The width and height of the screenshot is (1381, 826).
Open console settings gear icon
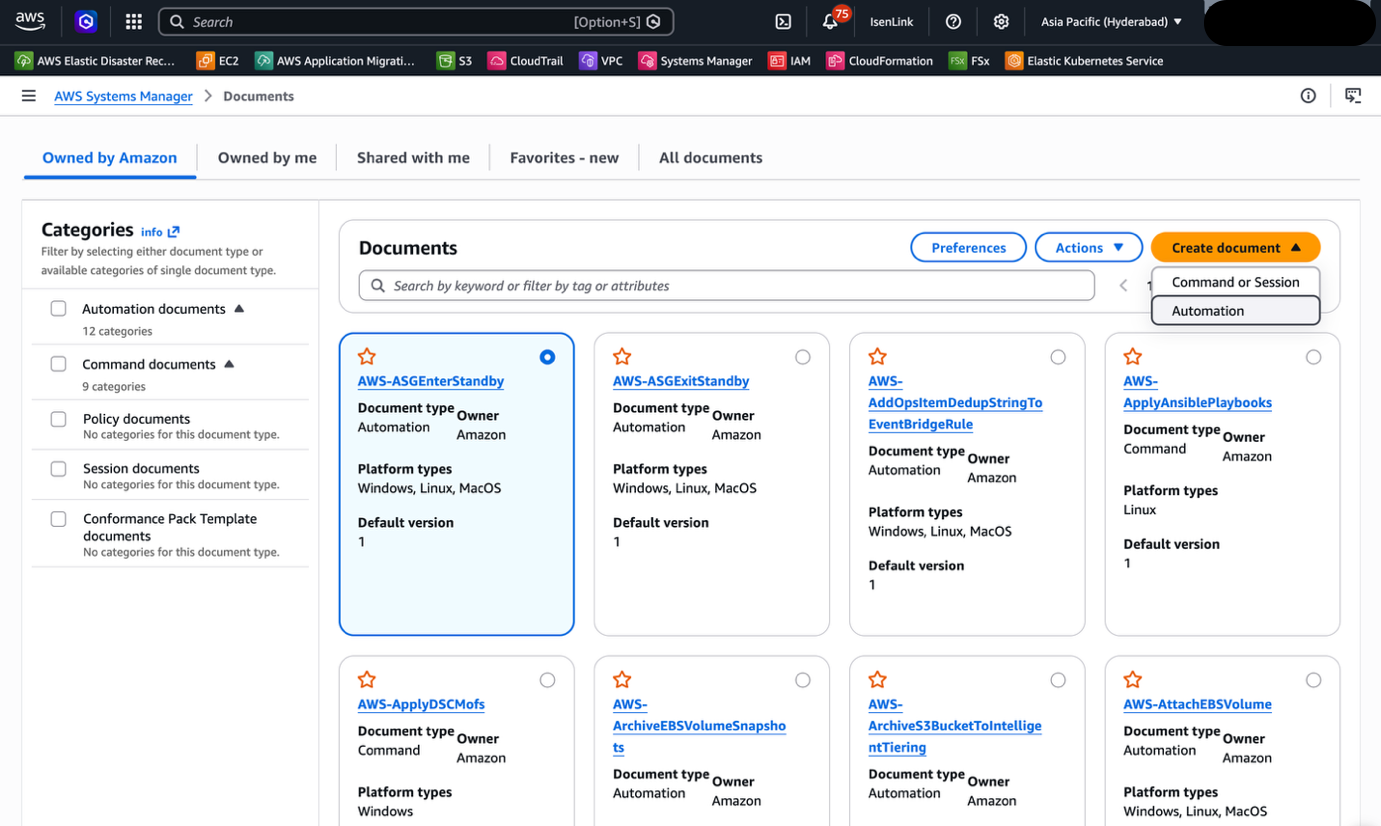(1001, 22)
